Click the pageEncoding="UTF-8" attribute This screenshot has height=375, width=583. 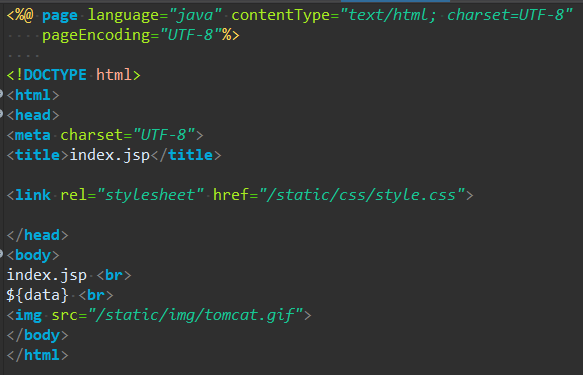tap(132, 35)
